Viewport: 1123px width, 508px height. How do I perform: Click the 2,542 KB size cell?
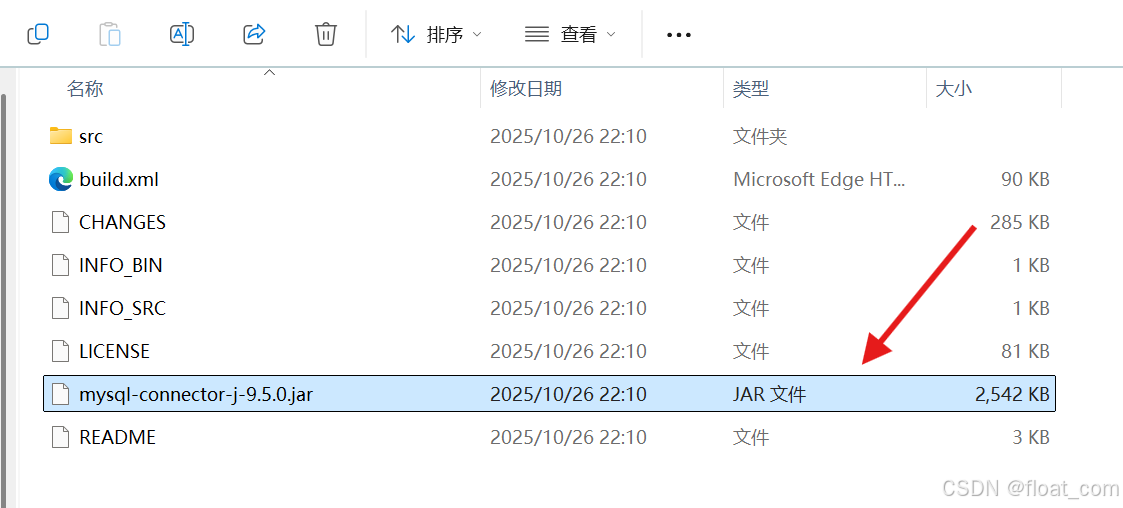point(1011,394)
